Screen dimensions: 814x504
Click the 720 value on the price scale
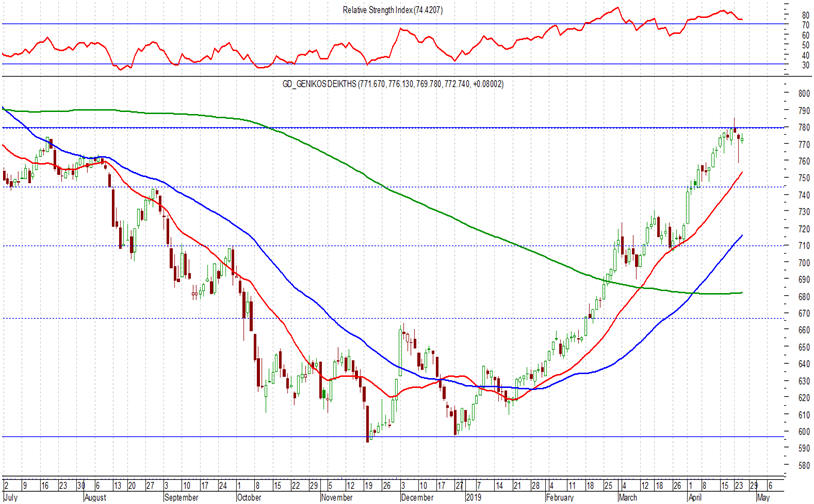805,229
